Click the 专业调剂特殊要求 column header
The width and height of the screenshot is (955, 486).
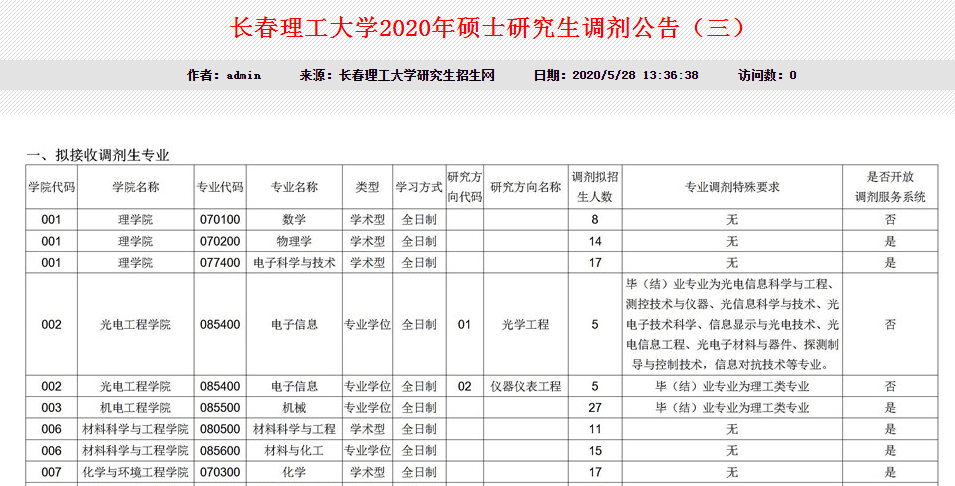(x=732, y=187)
